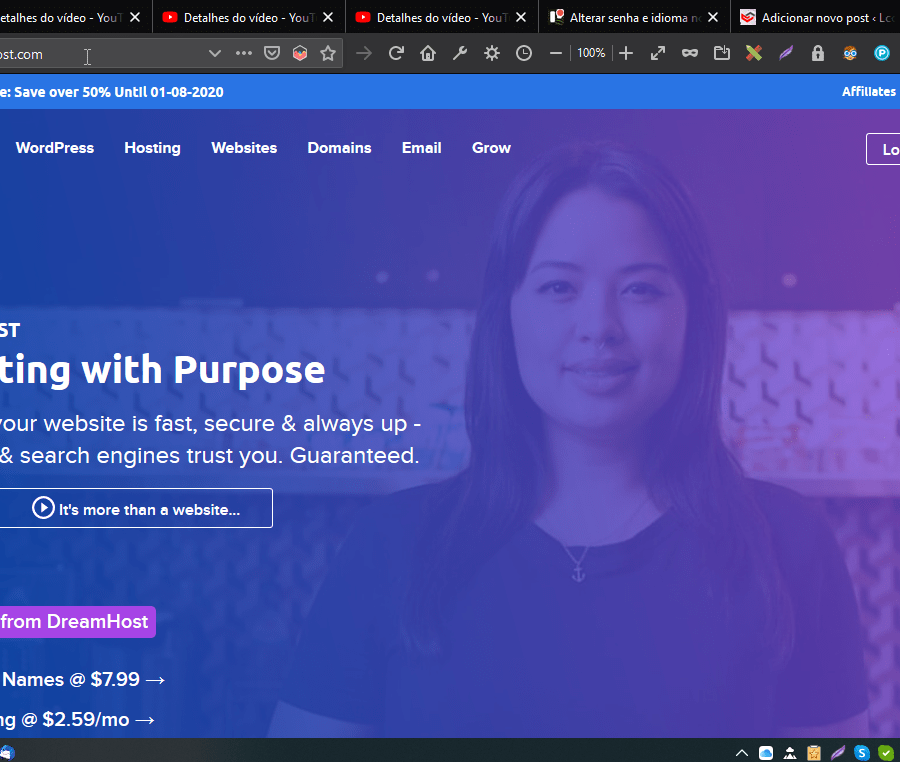Open browsing history clock icon
Screen dimensions: 900x762
click(x=523, y=53)
